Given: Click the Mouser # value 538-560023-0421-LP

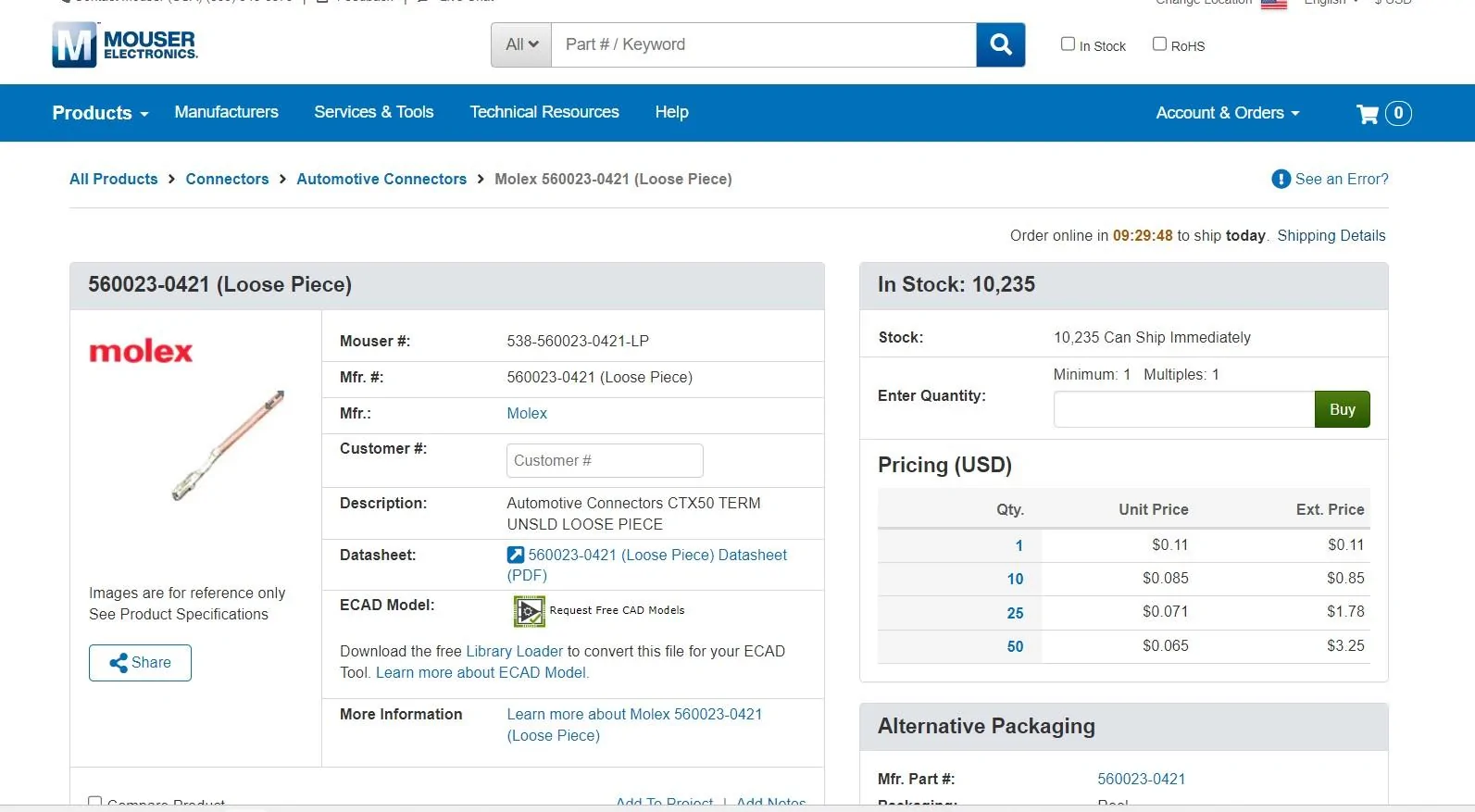Looking at the screenshot, I should [578, 342].
